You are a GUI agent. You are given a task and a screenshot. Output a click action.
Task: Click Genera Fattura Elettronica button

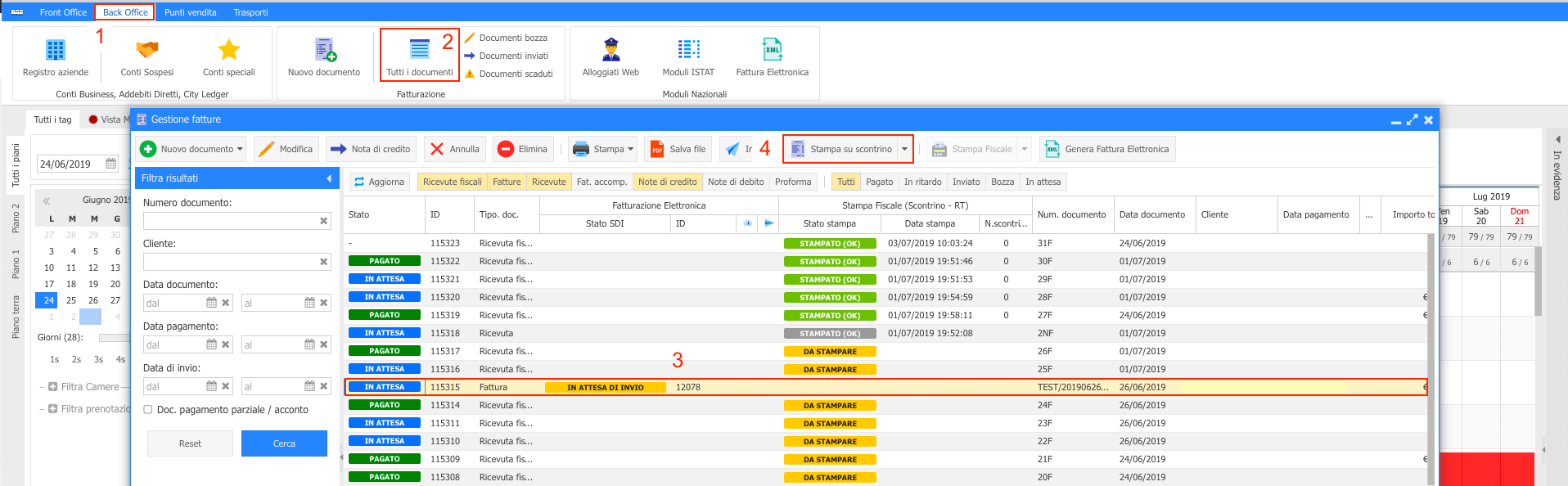click(1107, 149)
